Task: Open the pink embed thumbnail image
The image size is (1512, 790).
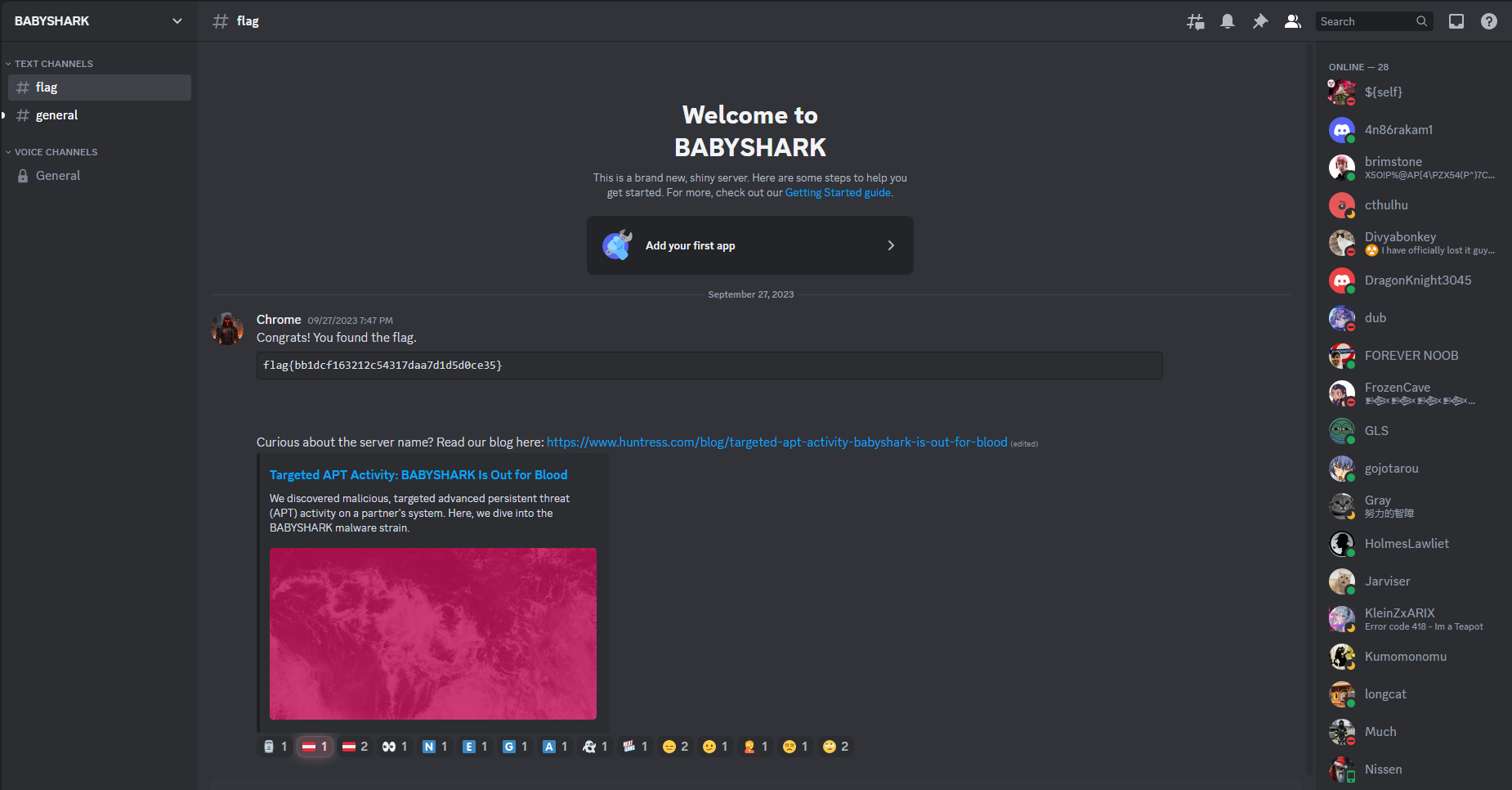Action: pyautogui.click(x=433, y=634)
